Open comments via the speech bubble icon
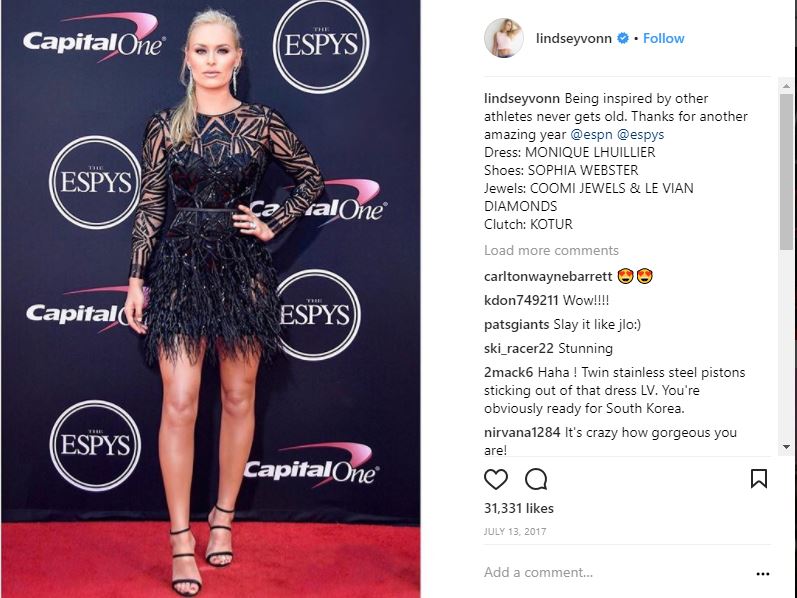Image resolution: width=797 pixels, height=598 pixels. [x=536, y=480]
